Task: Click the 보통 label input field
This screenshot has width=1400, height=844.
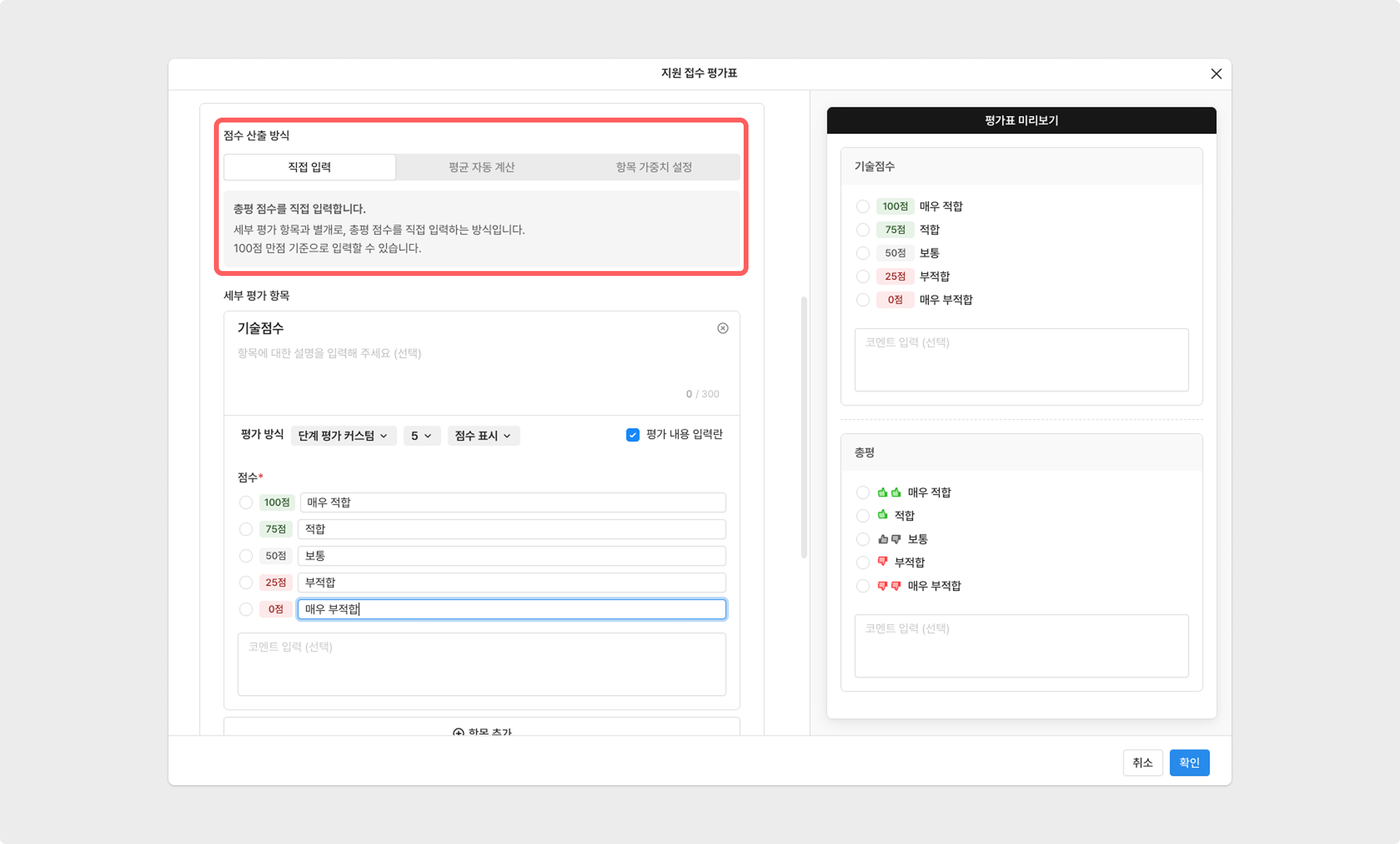Action: [x=511, y=556]
